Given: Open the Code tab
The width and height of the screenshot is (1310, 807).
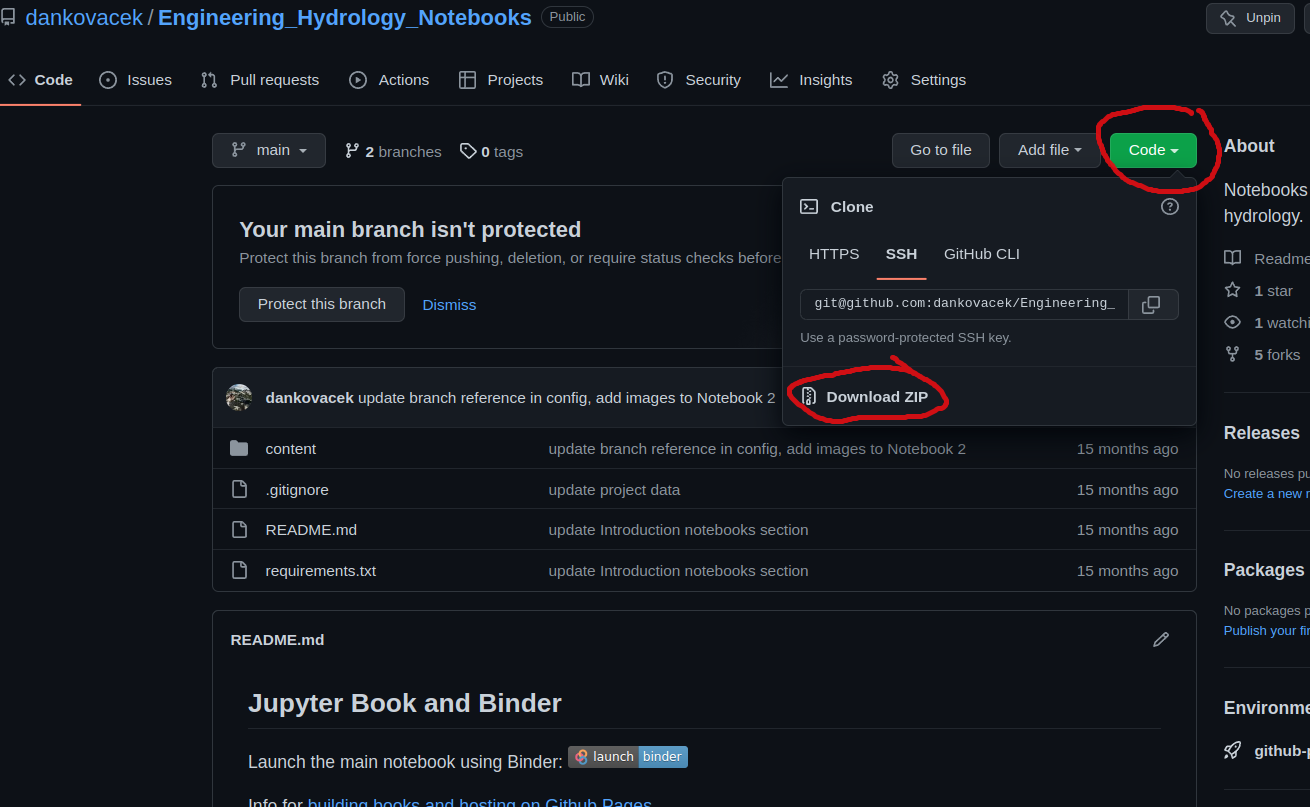Looking at the screenshot, I should pos(40,80).
